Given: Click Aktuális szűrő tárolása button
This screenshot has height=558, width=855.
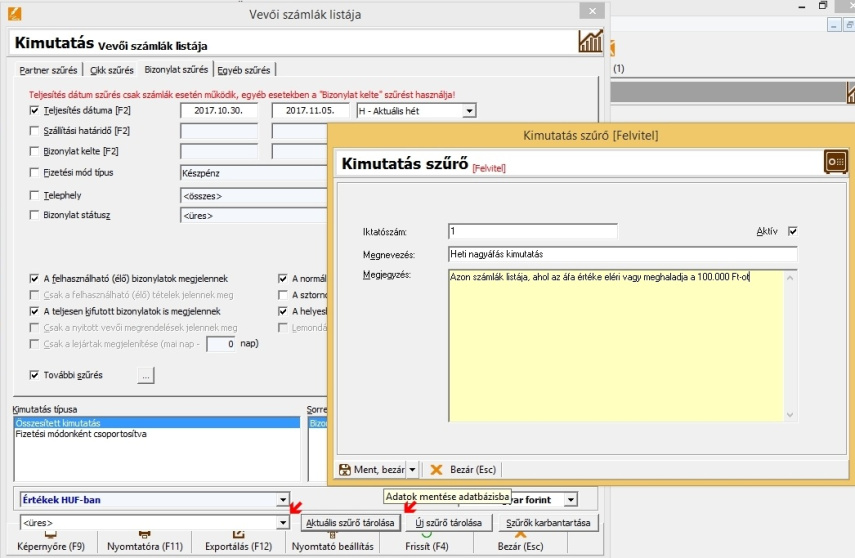Looking at the screenshot, I should click(351, 522).
